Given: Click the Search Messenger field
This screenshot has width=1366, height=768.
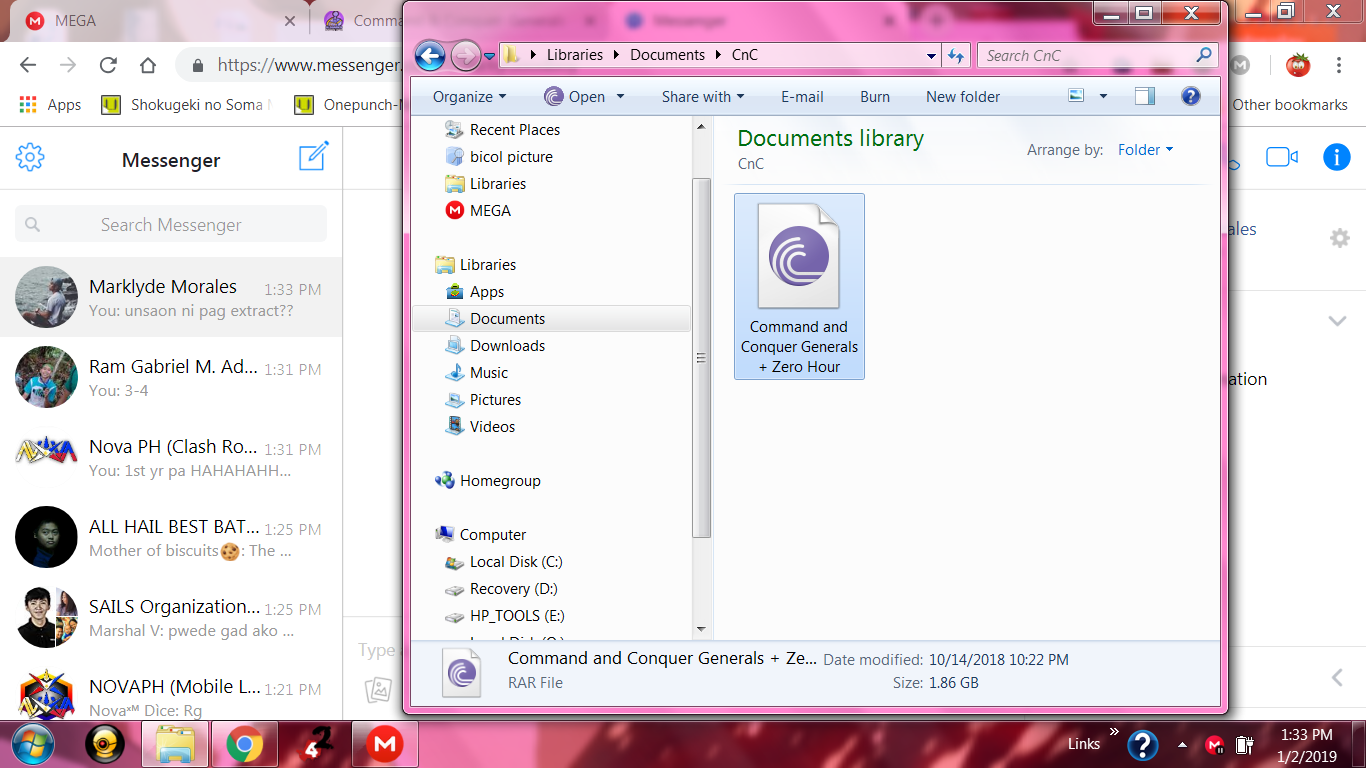Looking at the screenshot, I should coord(171,225).
